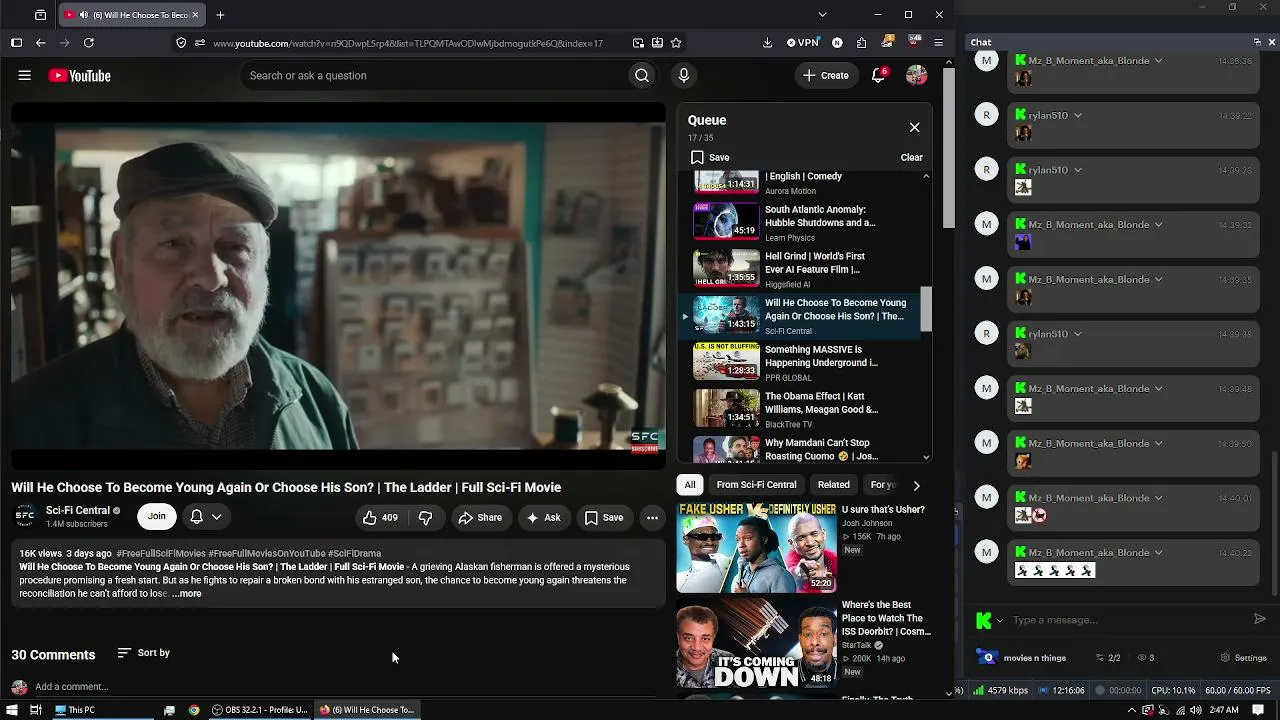The width and height of the screenshot is (1280, 720).
Task: Like the video with 409 likes
Action: point(380,517)
